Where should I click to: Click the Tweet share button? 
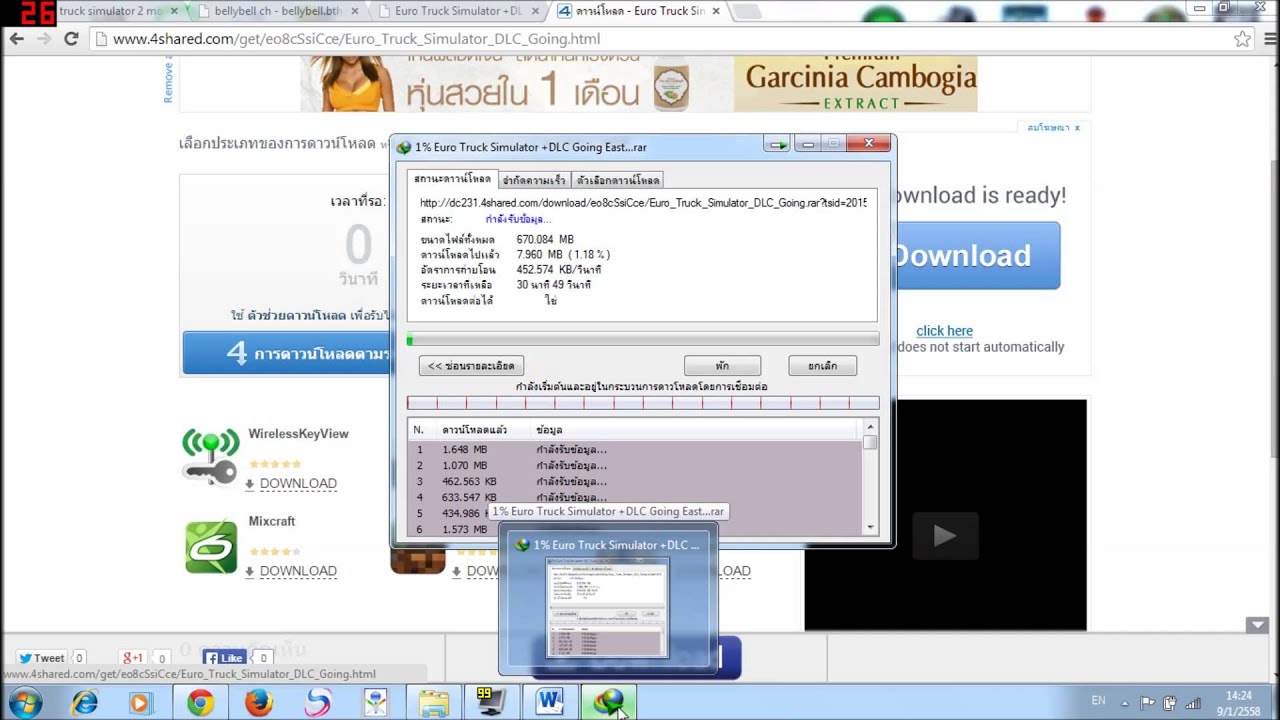(x=41, y=658)
